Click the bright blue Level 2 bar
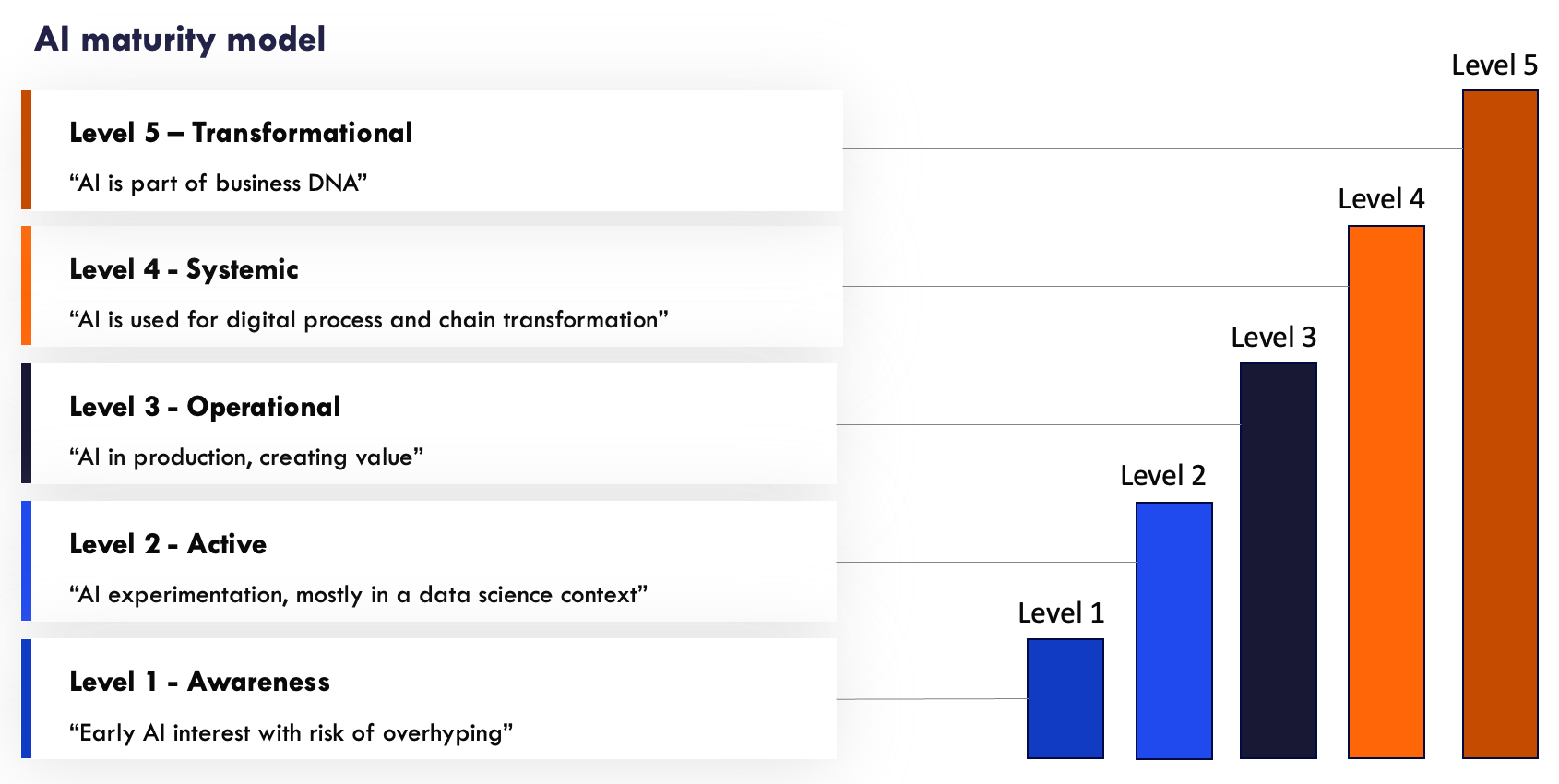Image resolution: width=1559 pixels, height=784 pixels. click(1173, 630)
